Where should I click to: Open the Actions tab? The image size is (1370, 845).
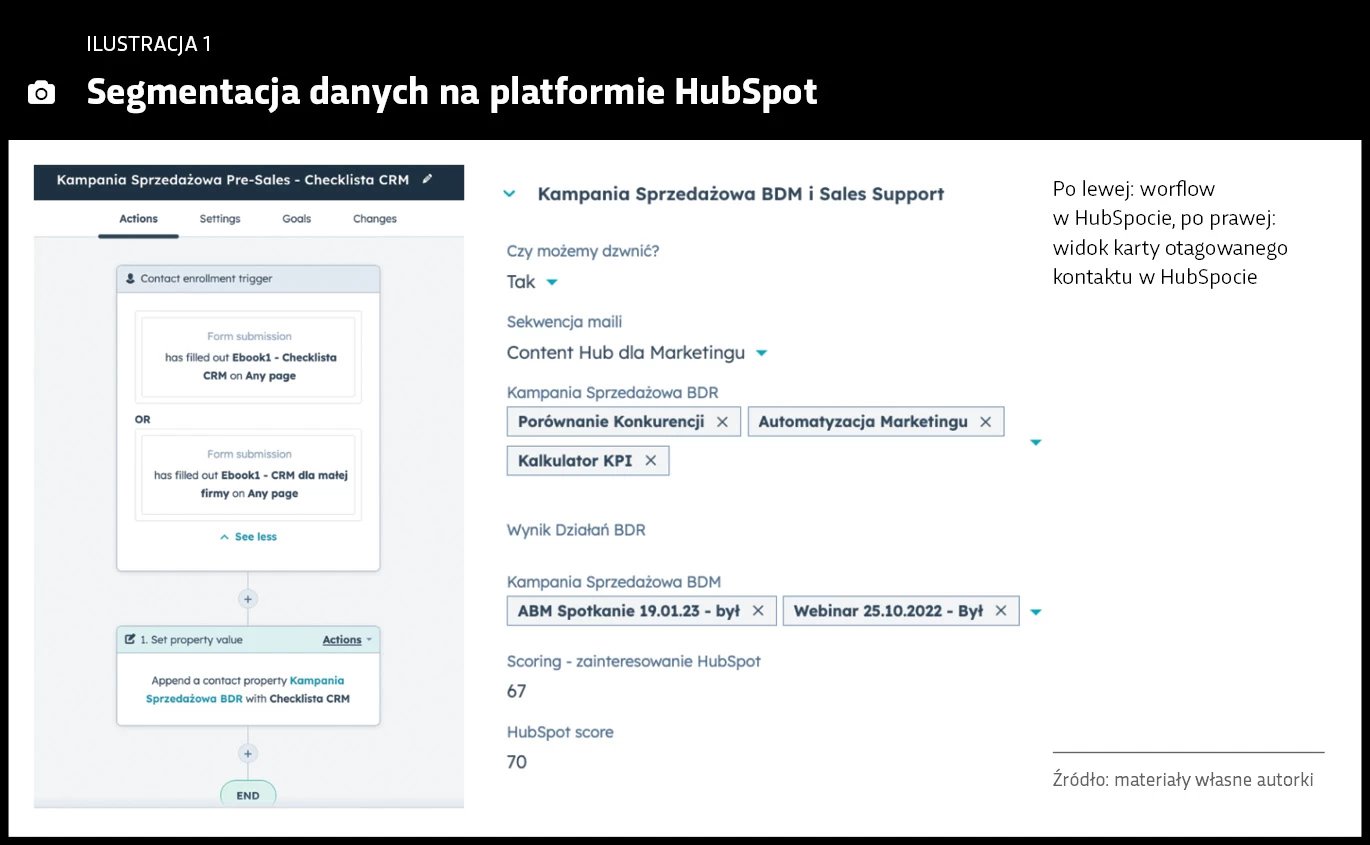tap(138, 219)
